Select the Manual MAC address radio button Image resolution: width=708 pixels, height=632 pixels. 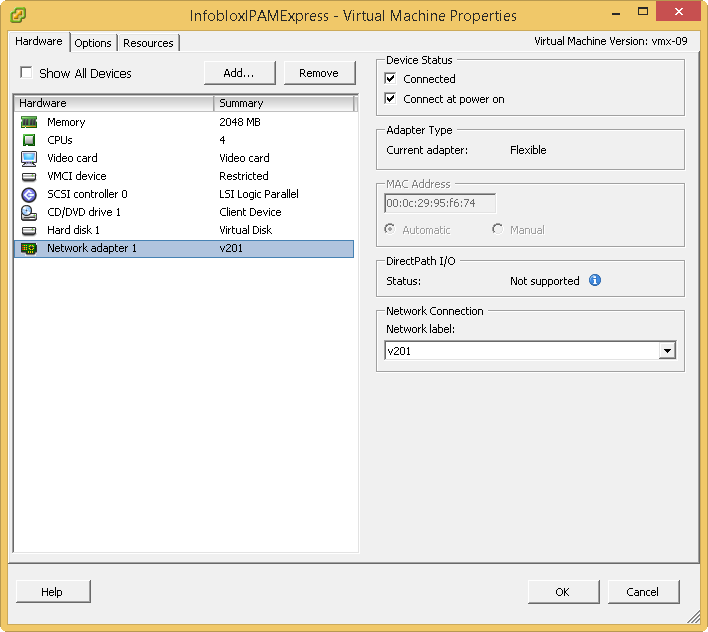point(497,229)
